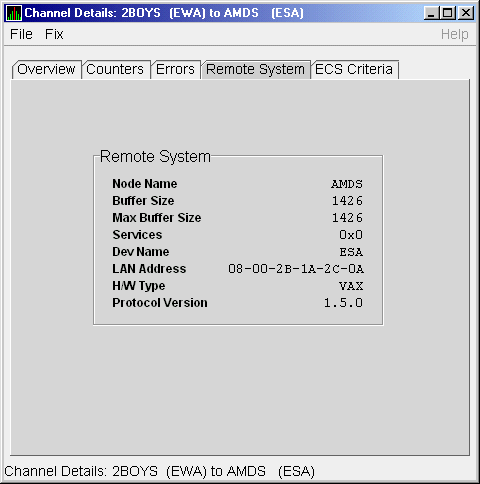
Task: Click the status bar channel details text
Action: point(159,471)
